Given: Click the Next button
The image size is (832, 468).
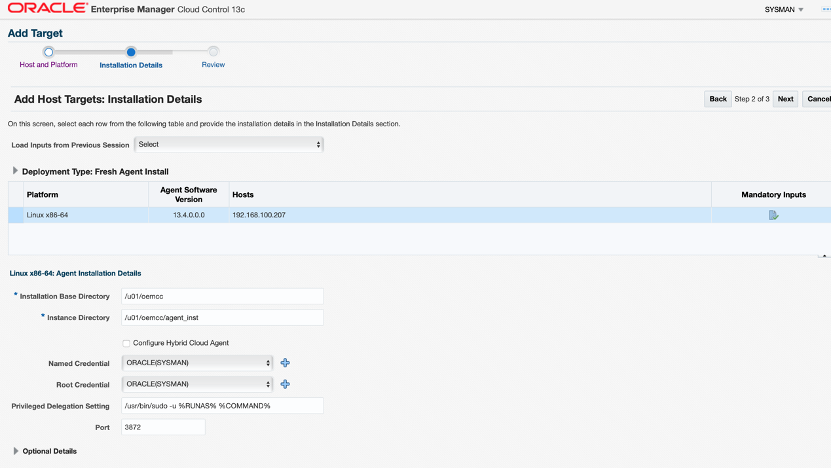Looking at the screenshot, I should coord(785,99).
